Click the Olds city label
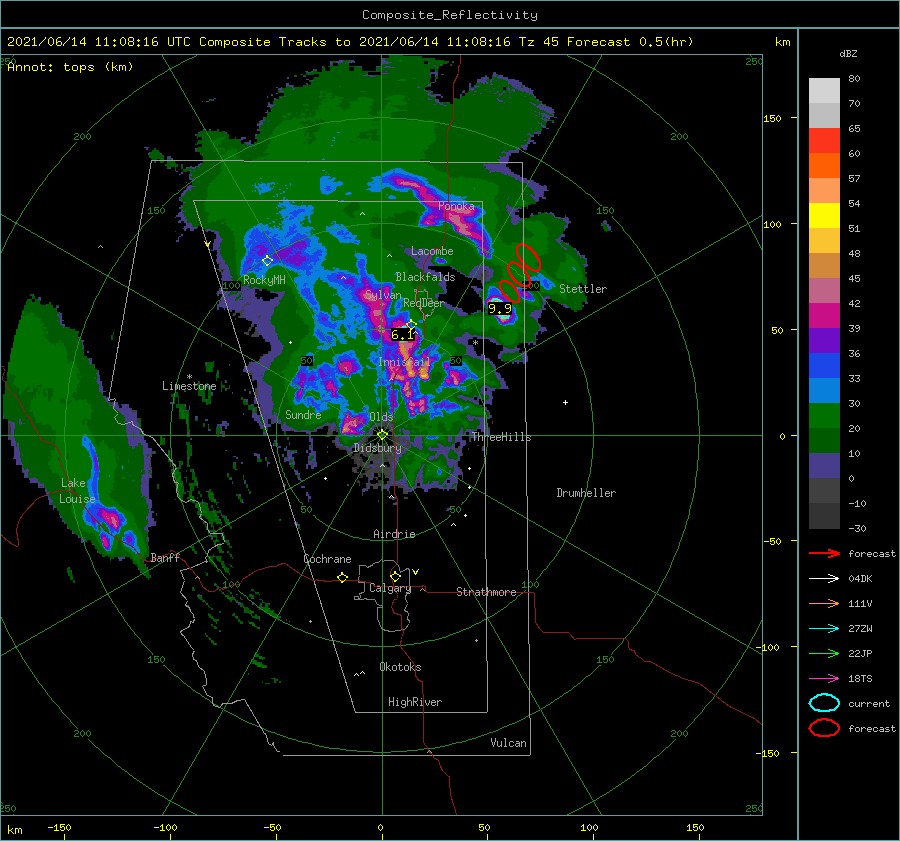Image resolution: width=900 pixels, height=841 pixels. [x=381, y=417]
